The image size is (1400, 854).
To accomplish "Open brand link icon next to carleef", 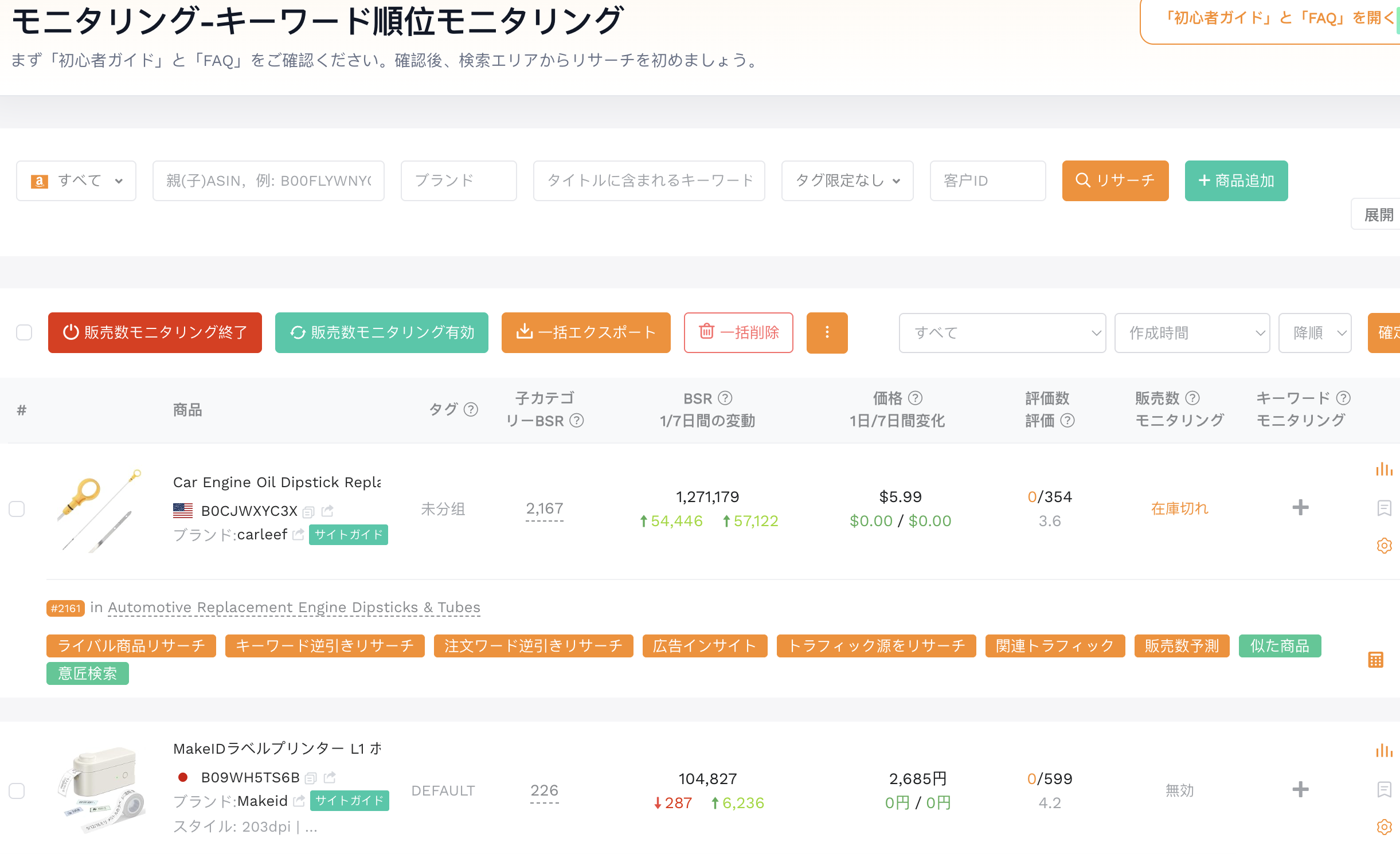I will (x=298, y=535).
